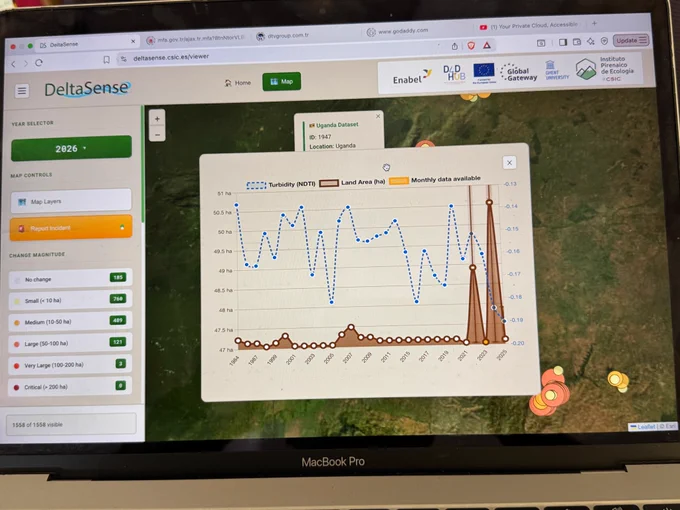Close the Uganda Dataset popup

(378, 116)
